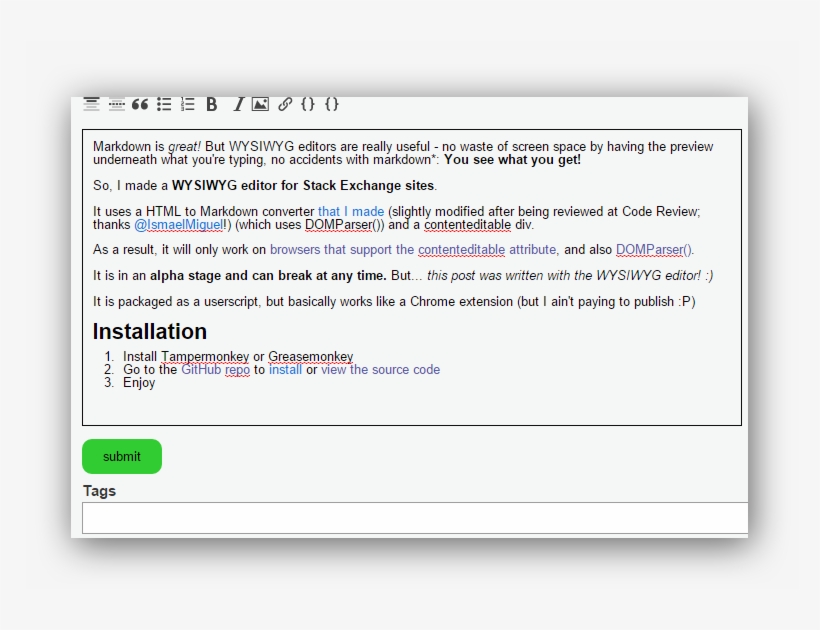
Task: Click the insert hyperlink icon
Action: click(x=286, y=104)
